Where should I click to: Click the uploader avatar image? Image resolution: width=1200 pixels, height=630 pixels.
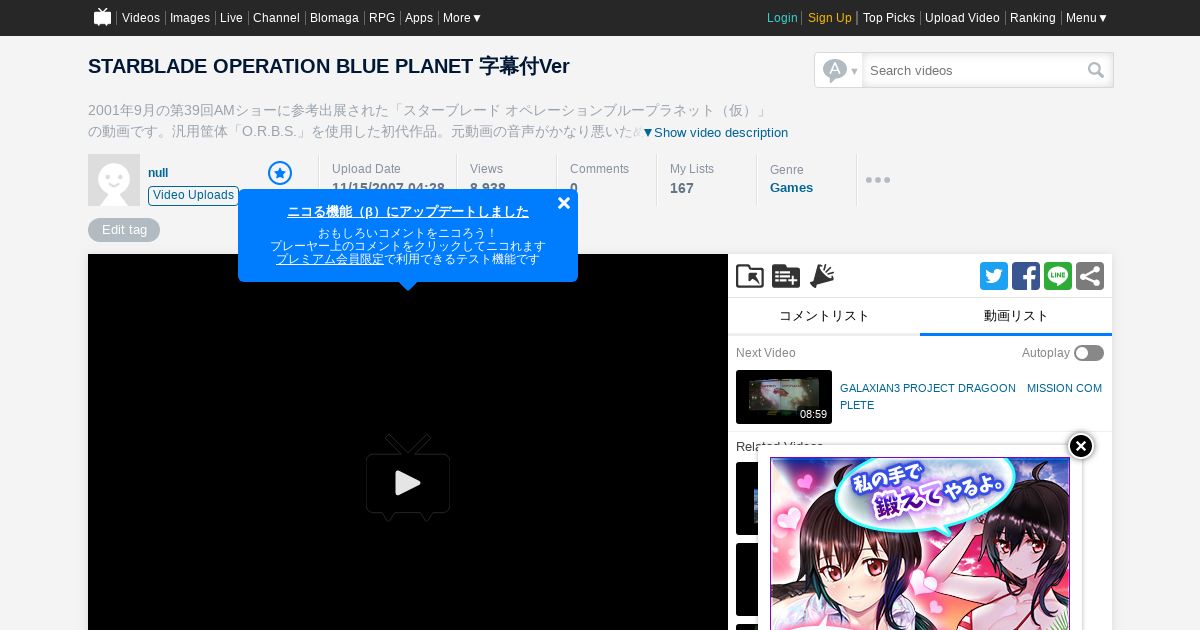[114, 180]
